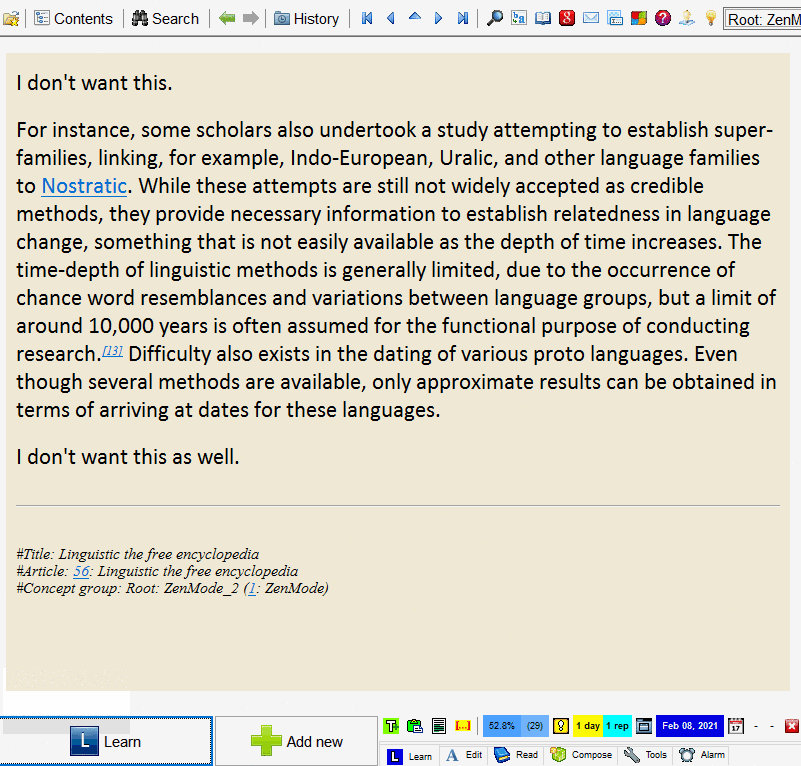Click the light bulb icon in toolbar
The height and width of the screenshot is (766, 801).
(711, 18)
